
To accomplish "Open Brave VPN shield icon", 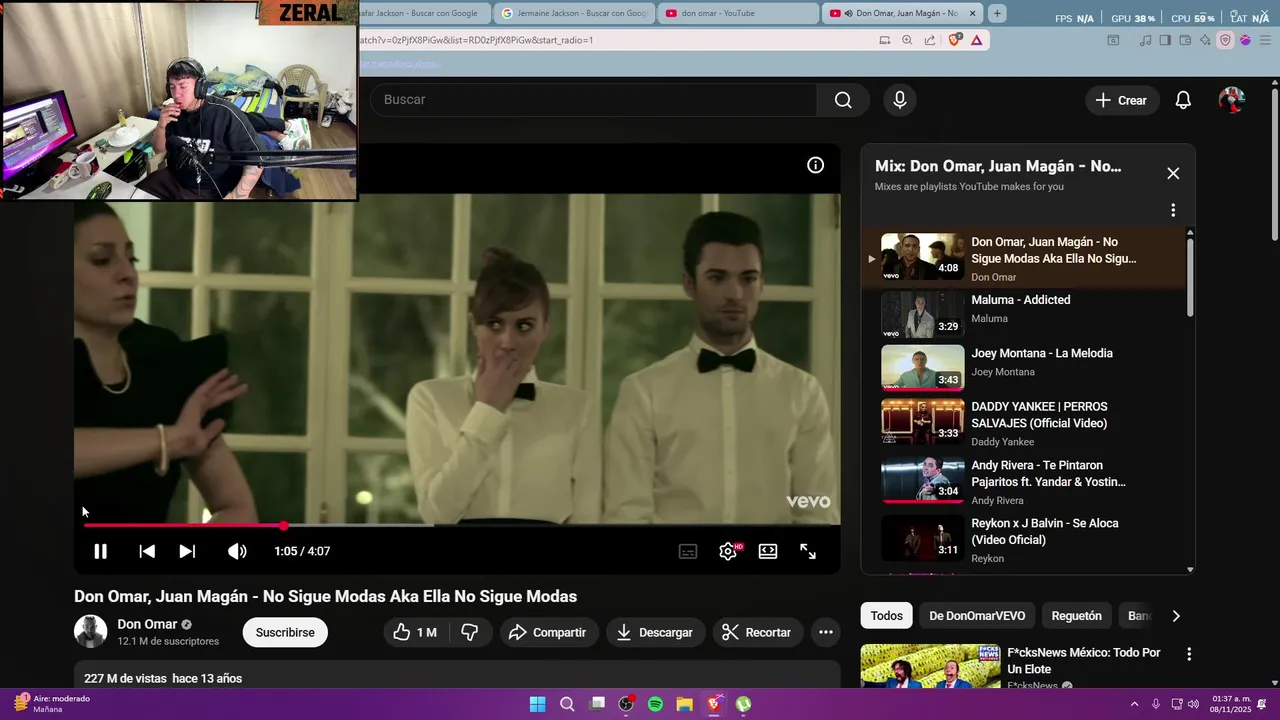I will pos(1225,40).
